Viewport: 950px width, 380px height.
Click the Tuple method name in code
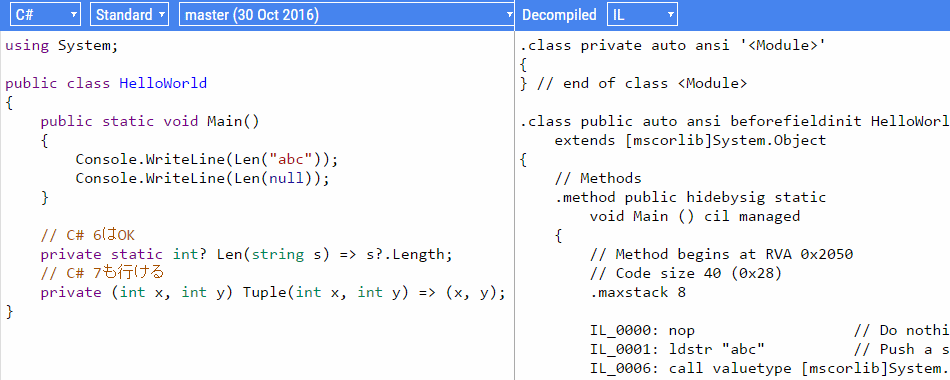[x=264, y=293]
